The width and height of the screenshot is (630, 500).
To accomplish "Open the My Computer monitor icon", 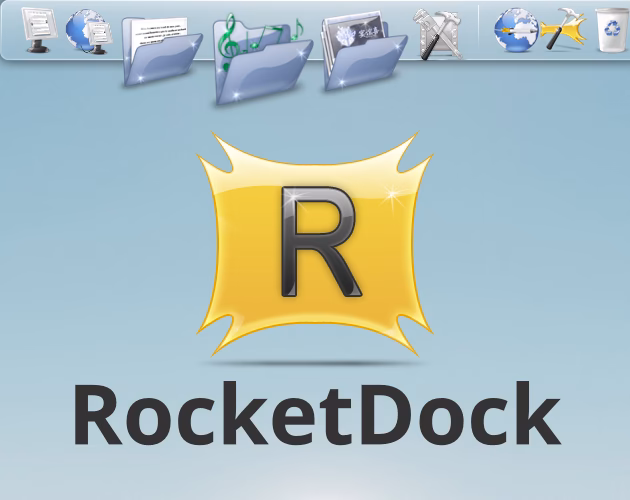I will (x=39, y=31).
